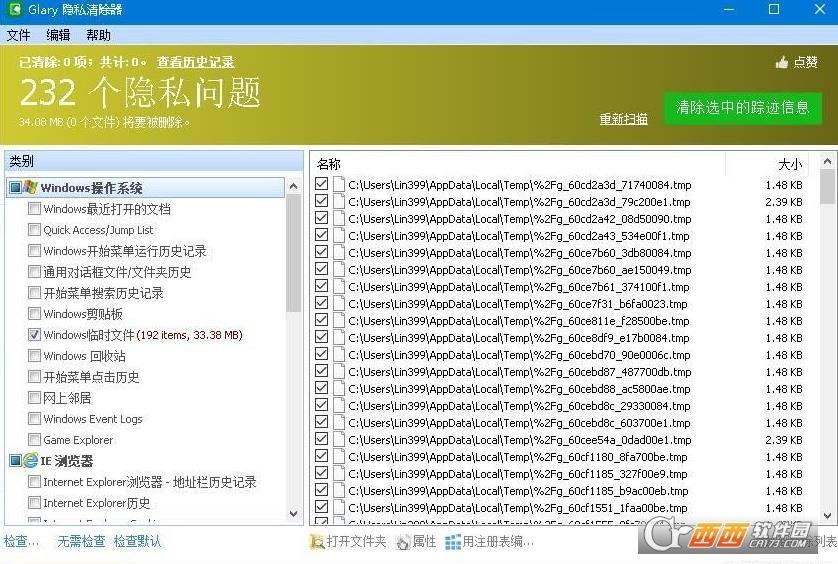Click the 属性 button

pos(416,542)
